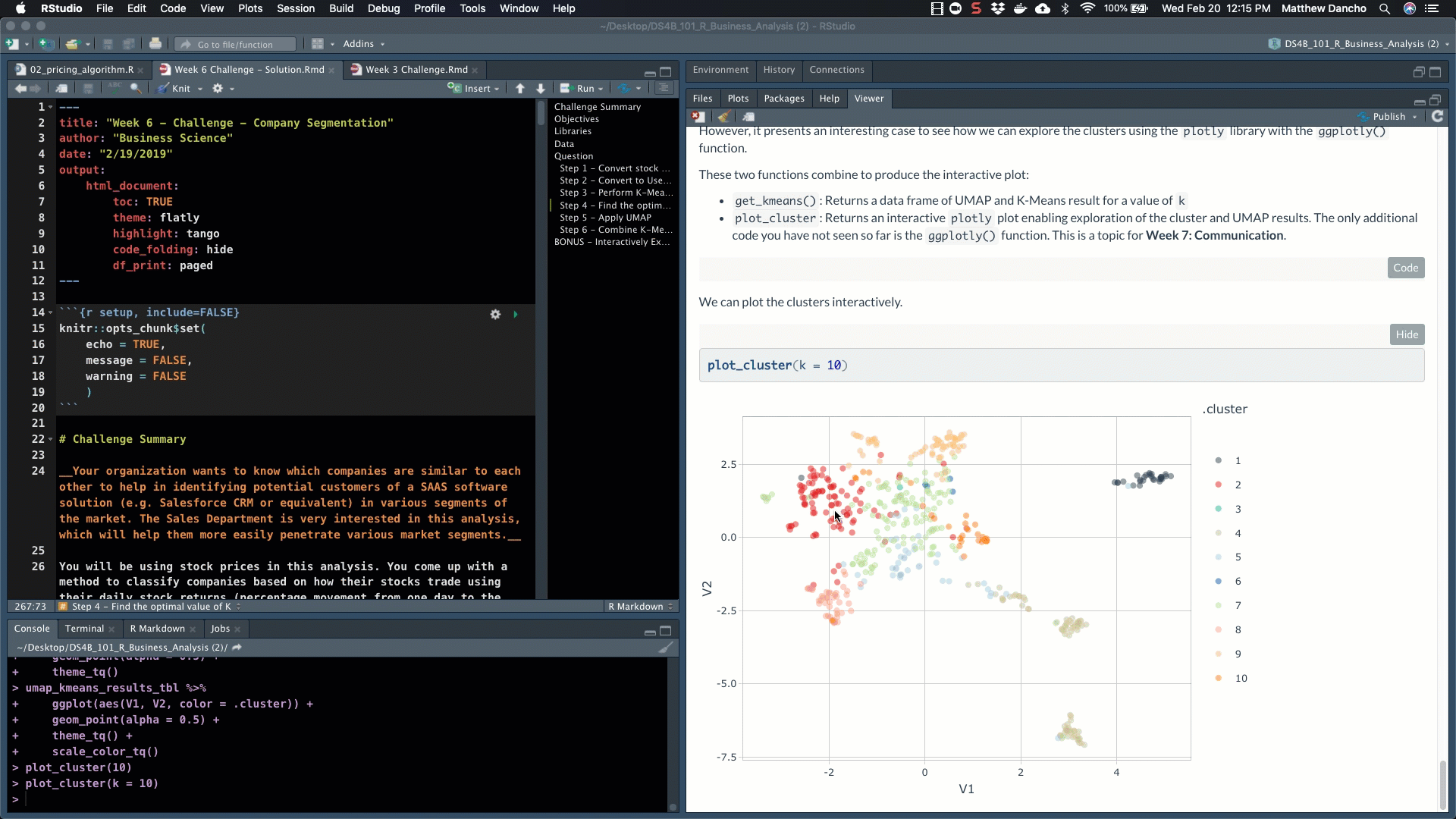Switch to Week 3 Challenge.Rmd tab
The image size is (1456, 819).
tap(416, 70)
